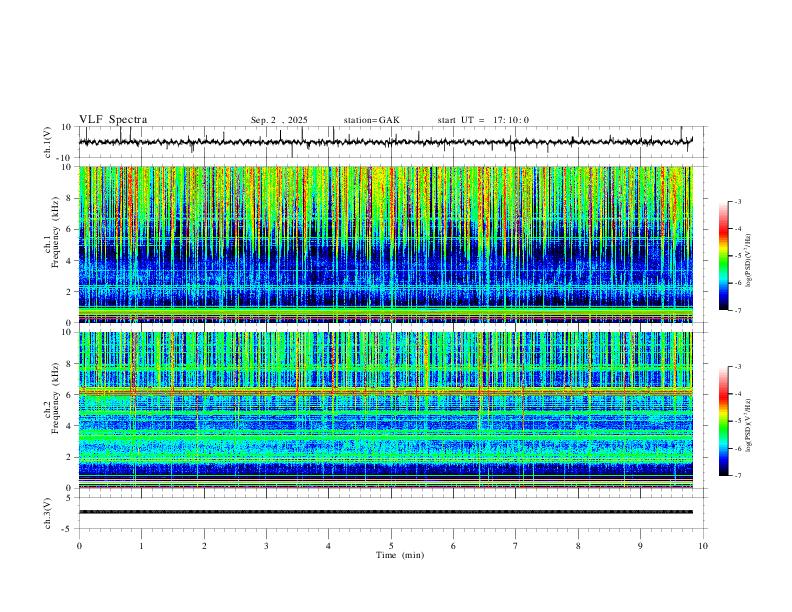Screen dimensions: 792x612
Task: Click the 'start UT = 17:10:0' text
Action: [483, 120]
